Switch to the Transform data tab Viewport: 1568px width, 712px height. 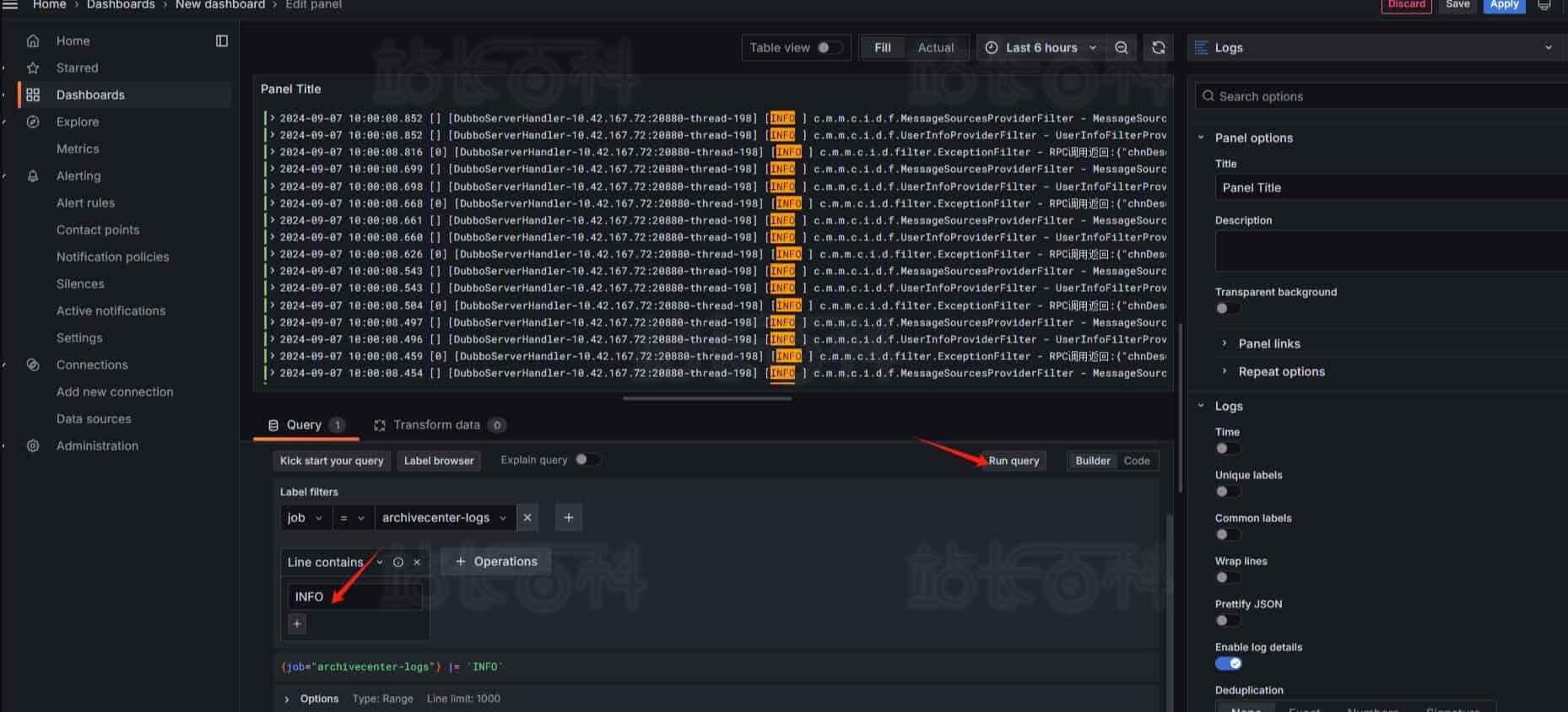point(436,425)
